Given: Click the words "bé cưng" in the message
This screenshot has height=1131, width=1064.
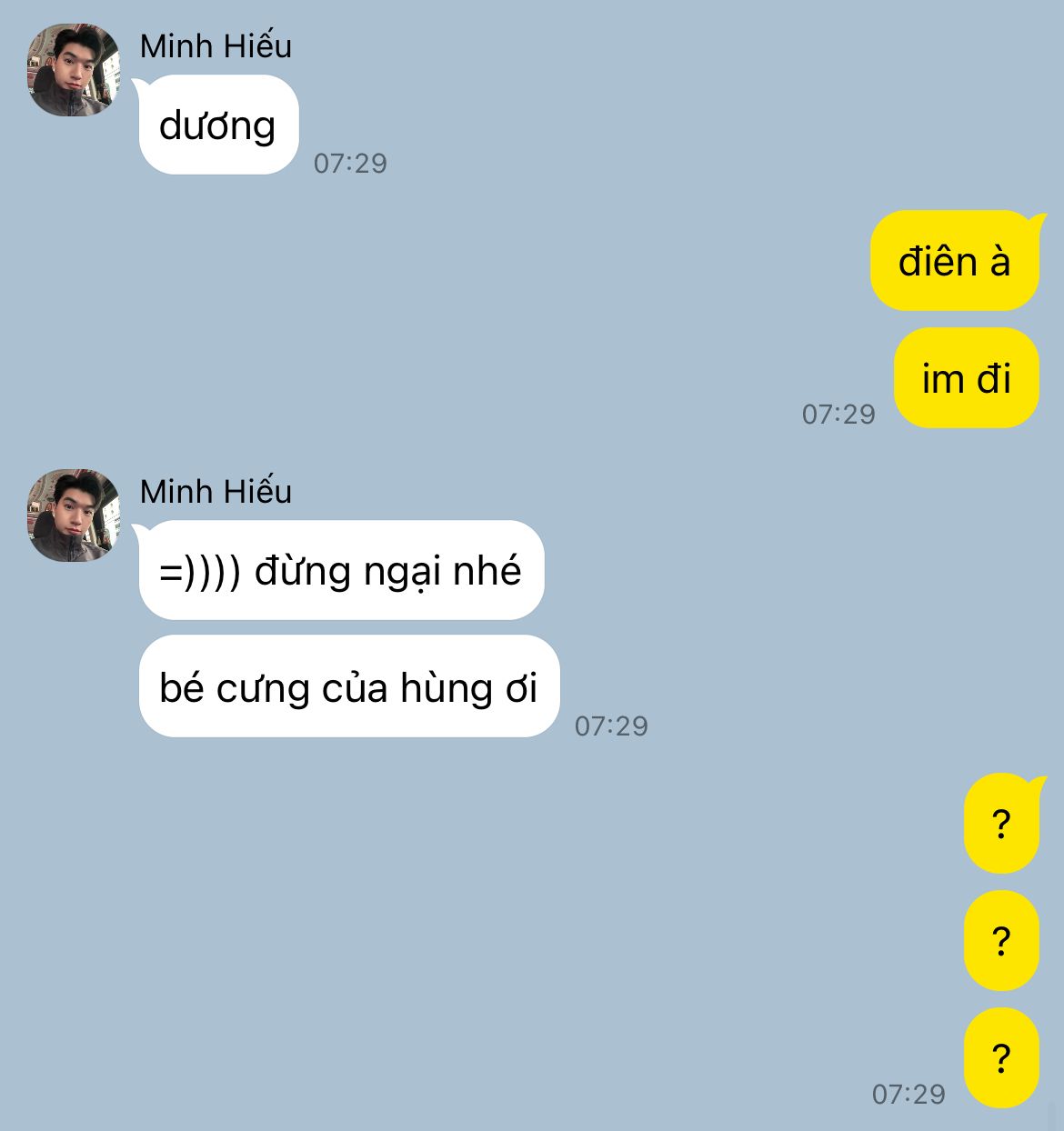Looking at the screenshot, I should click(235, 688).
